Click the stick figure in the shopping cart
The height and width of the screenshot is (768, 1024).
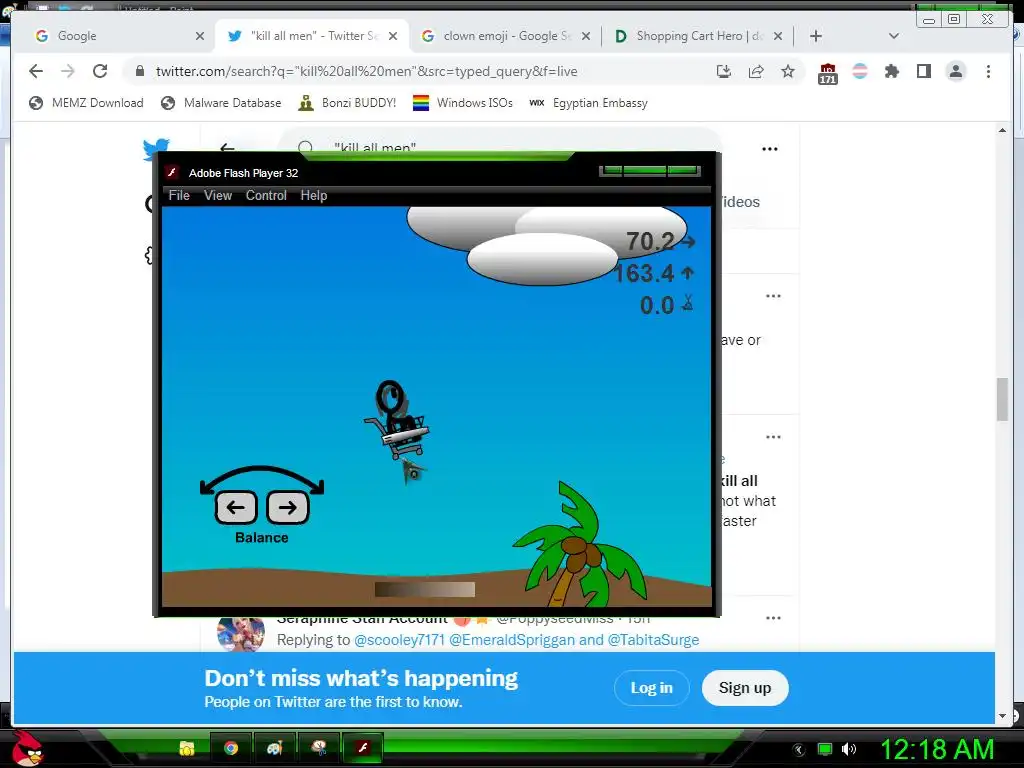point(396,420)
